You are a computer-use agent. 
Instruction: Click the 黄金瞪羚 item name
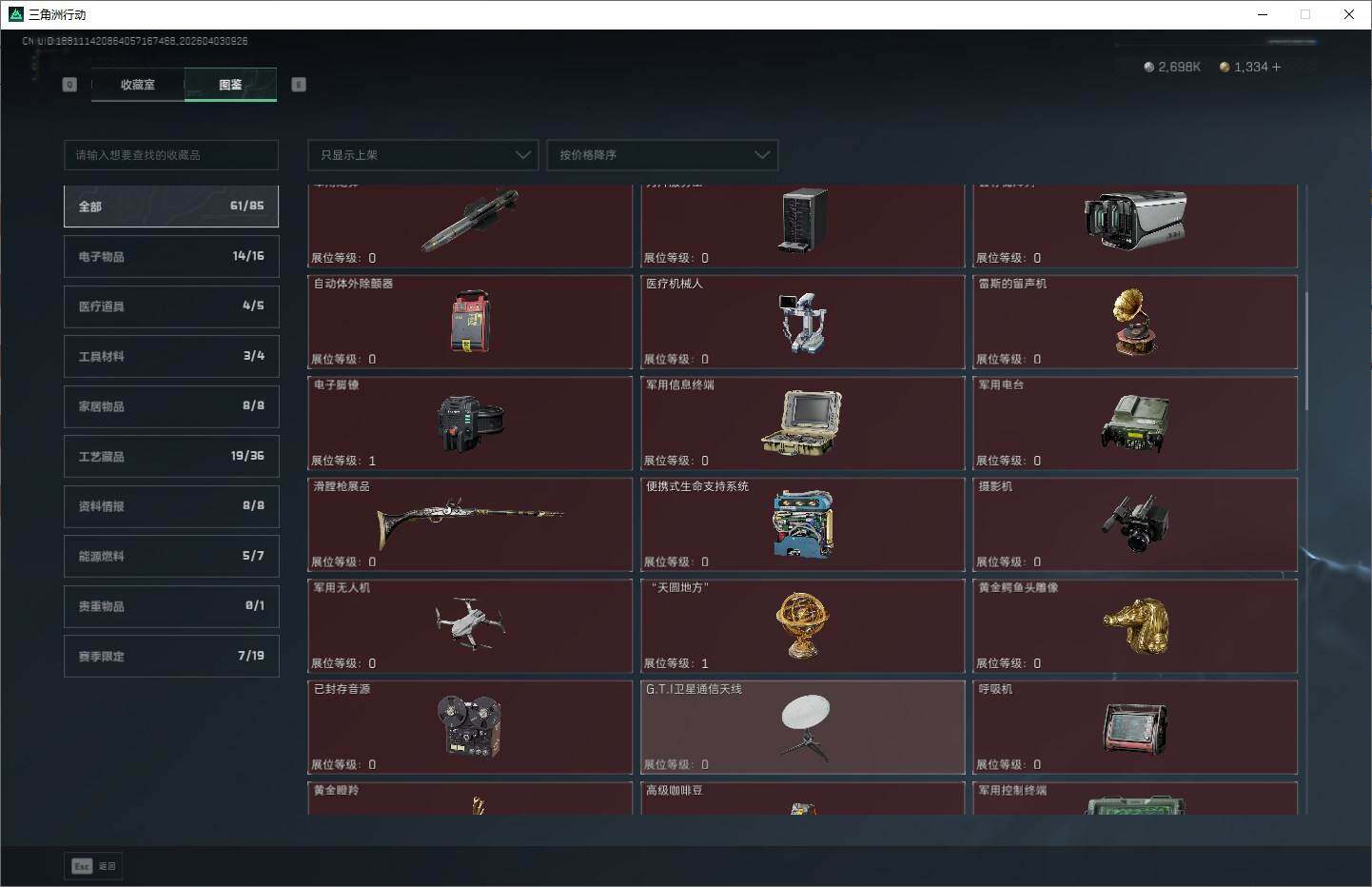click(337, 791)
